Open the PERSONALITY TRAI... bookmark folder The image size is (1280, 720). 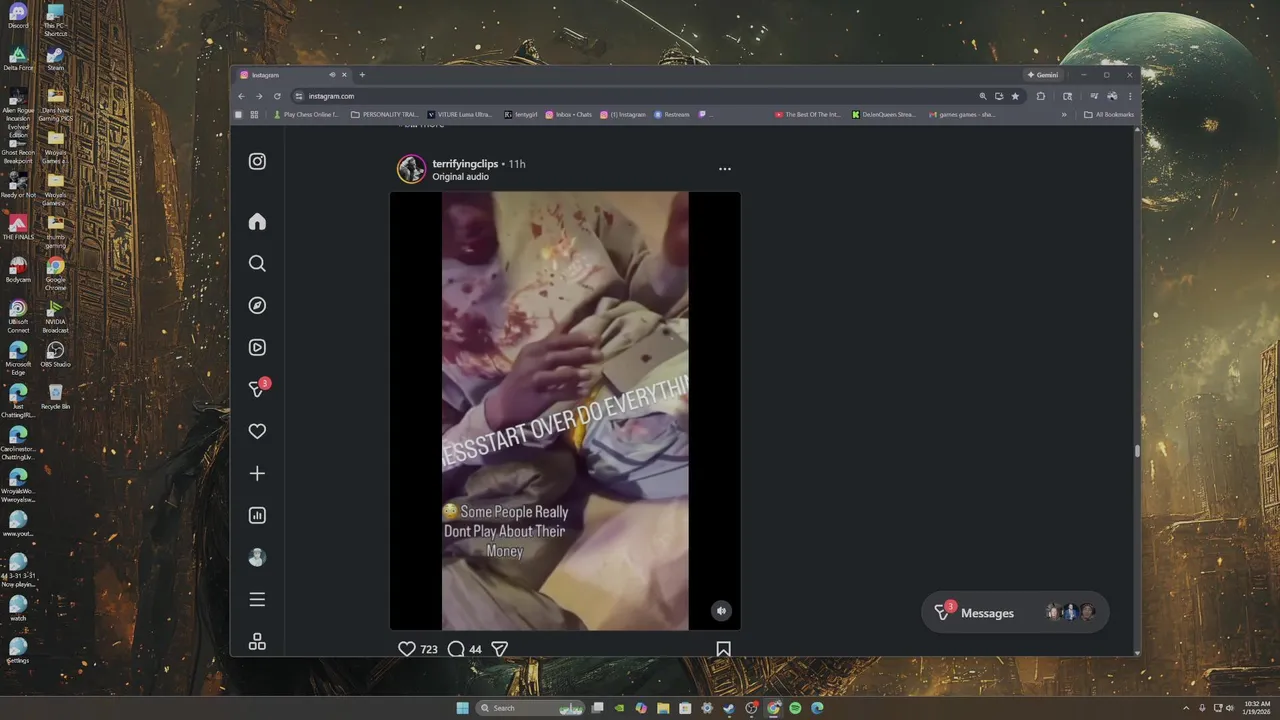385,115
